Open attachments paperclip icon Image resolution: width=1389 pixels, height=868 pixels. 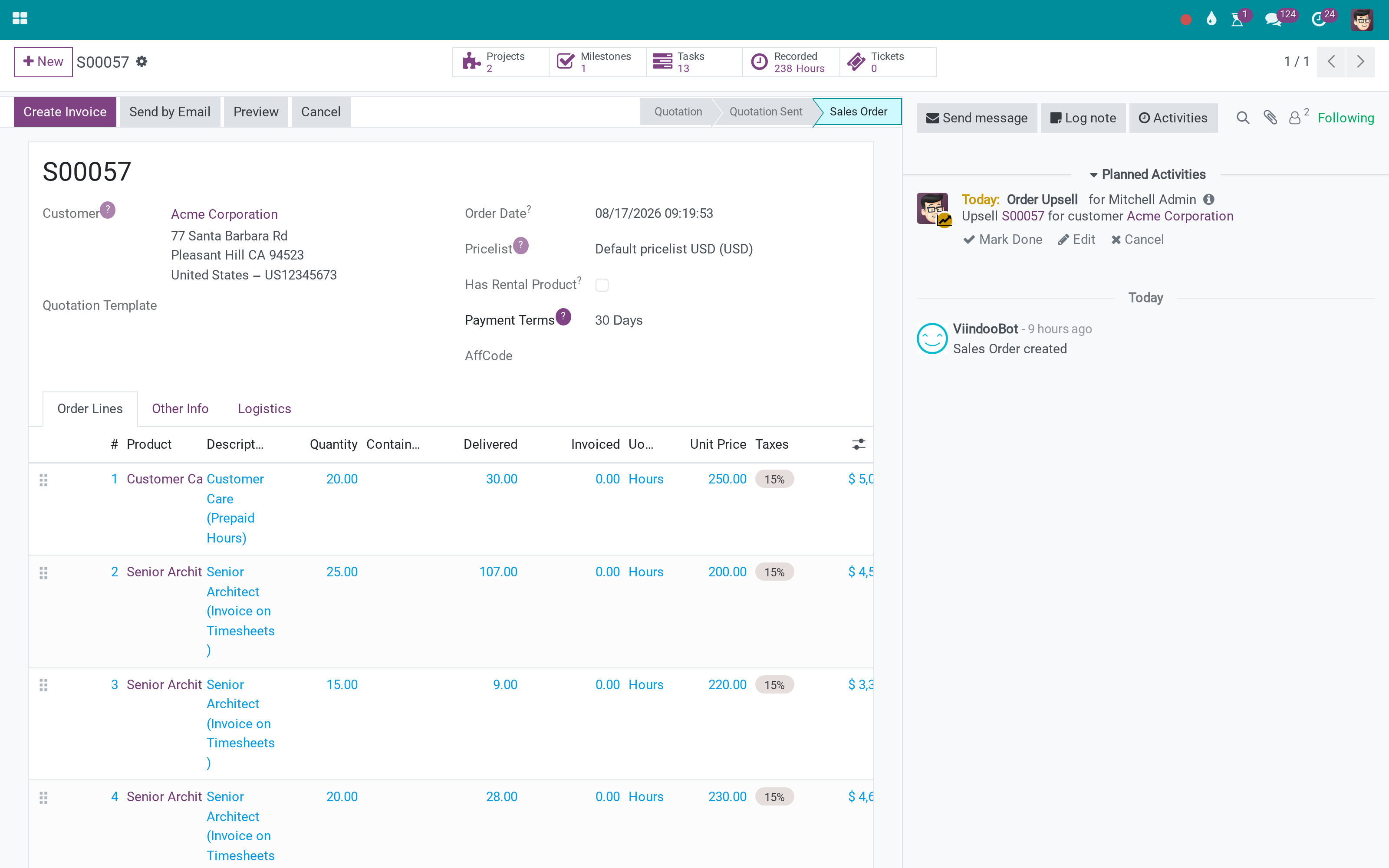[1270, 118]
